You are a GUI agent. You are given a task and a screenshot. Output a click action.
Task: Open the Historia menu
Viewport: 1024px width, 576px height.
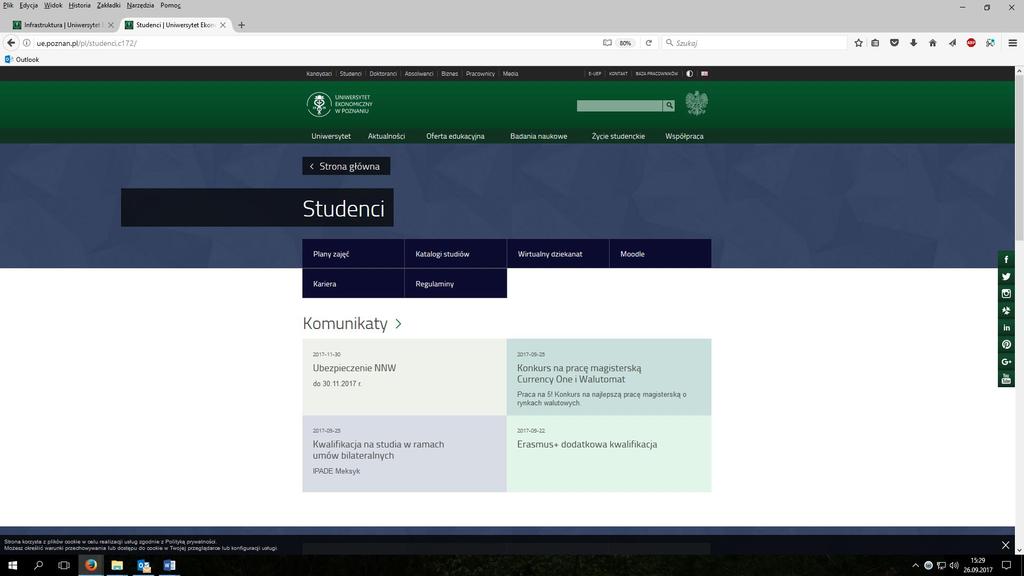80,5
